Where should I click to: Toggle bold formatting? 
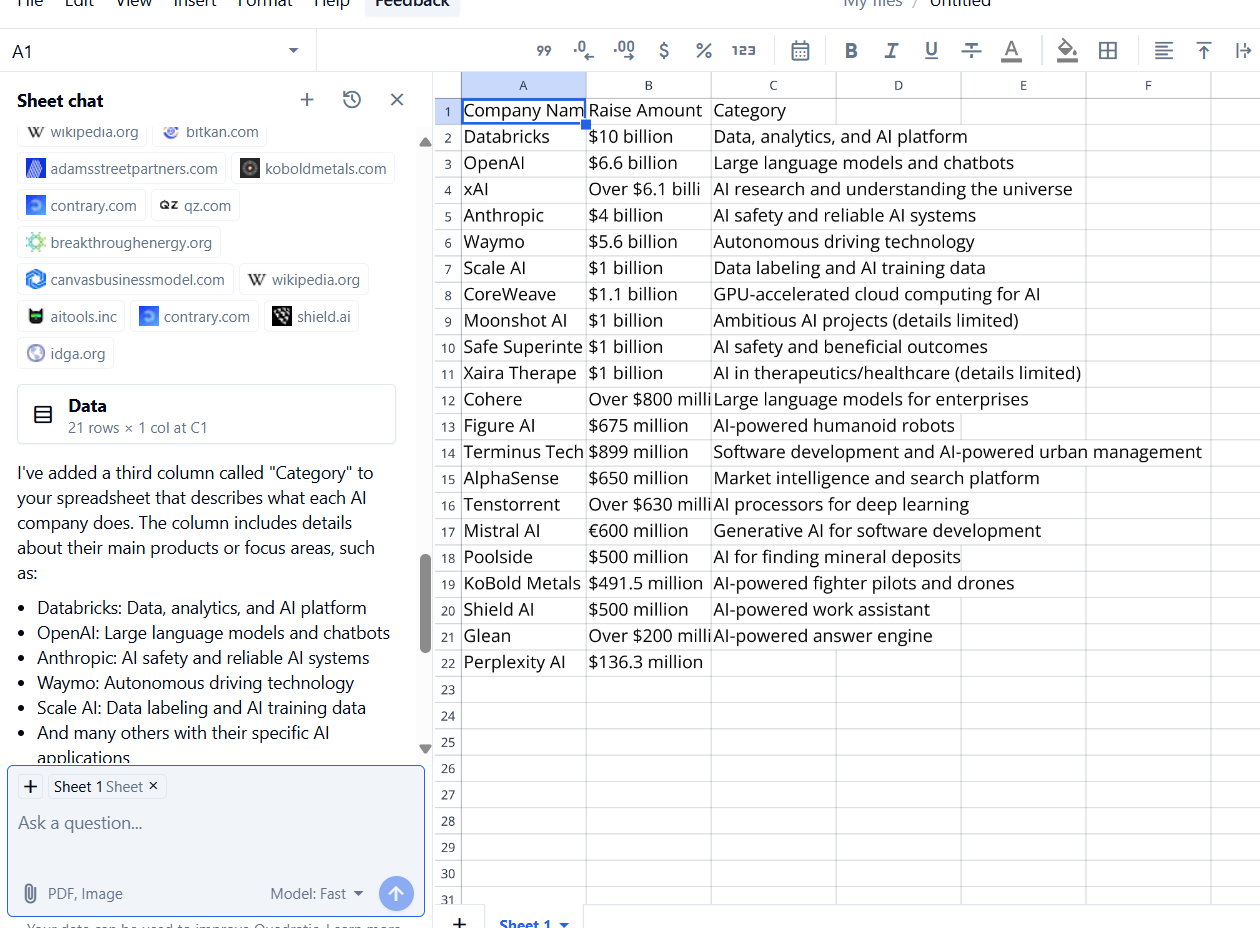click(851, 51)
